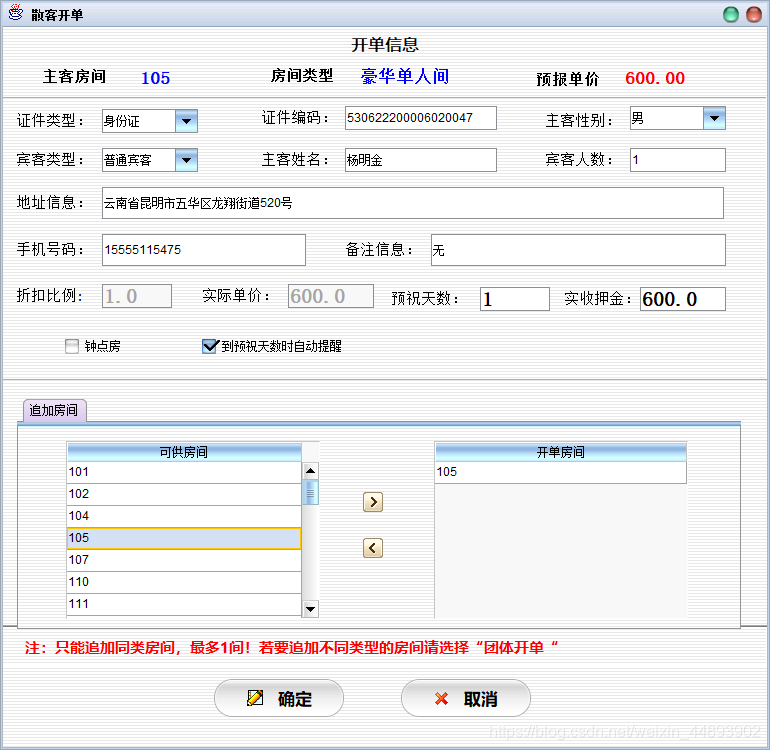Click the 可供房间 column header
Screen dimensions: 770x750
coord(184,452)
